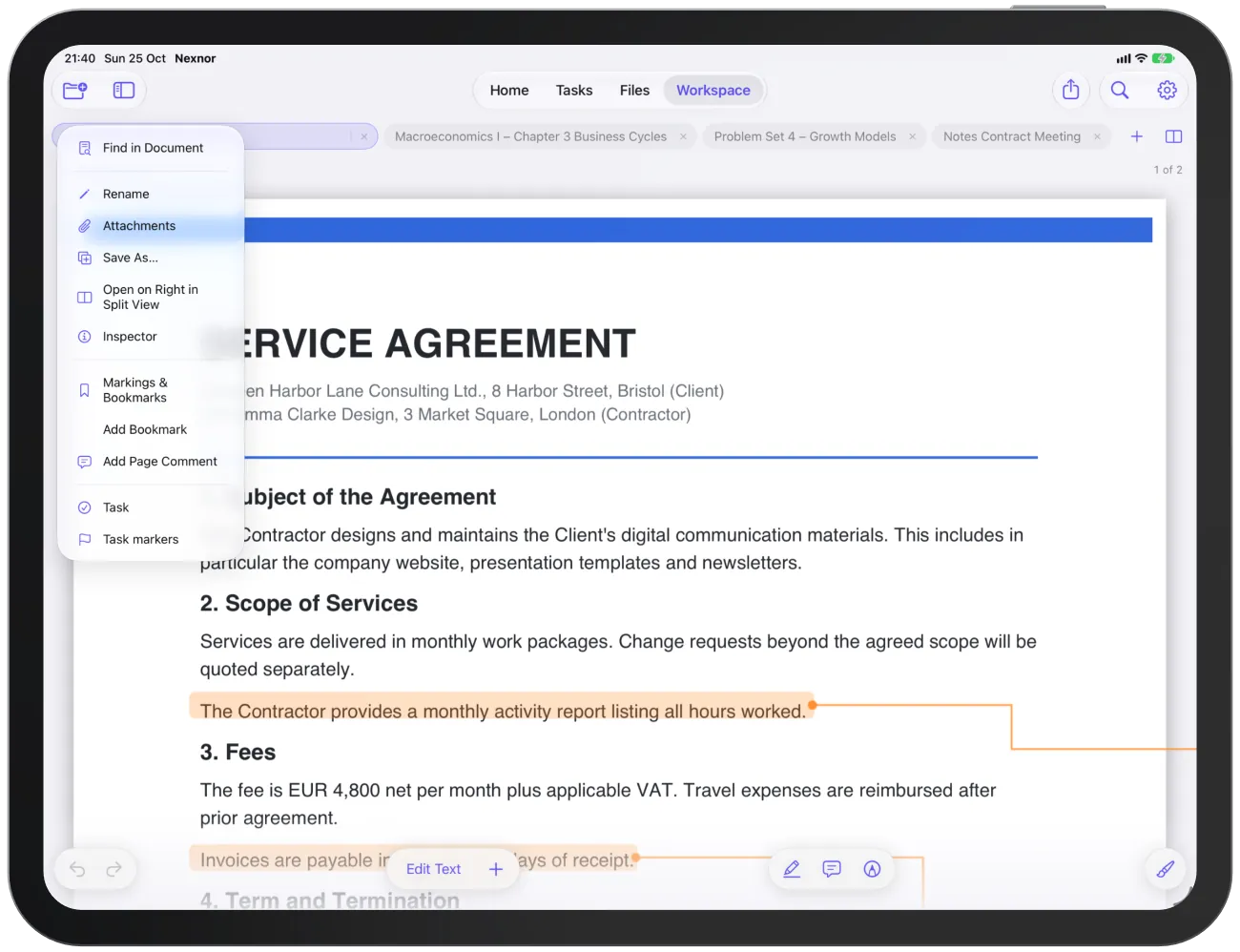1240x952 pixels.
Task: Open the Macroeconomics I – Chapter 3 Business Cycles tab
Action: (x=541, y=136)
